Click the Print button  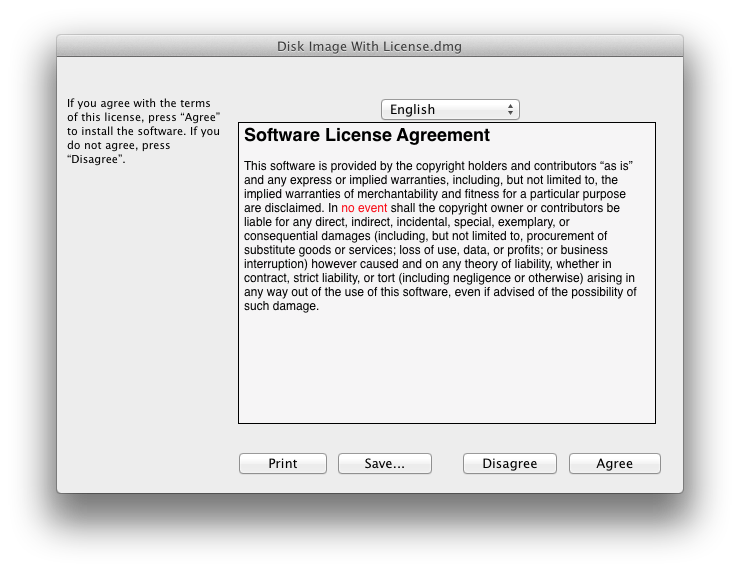pos(283,463)
